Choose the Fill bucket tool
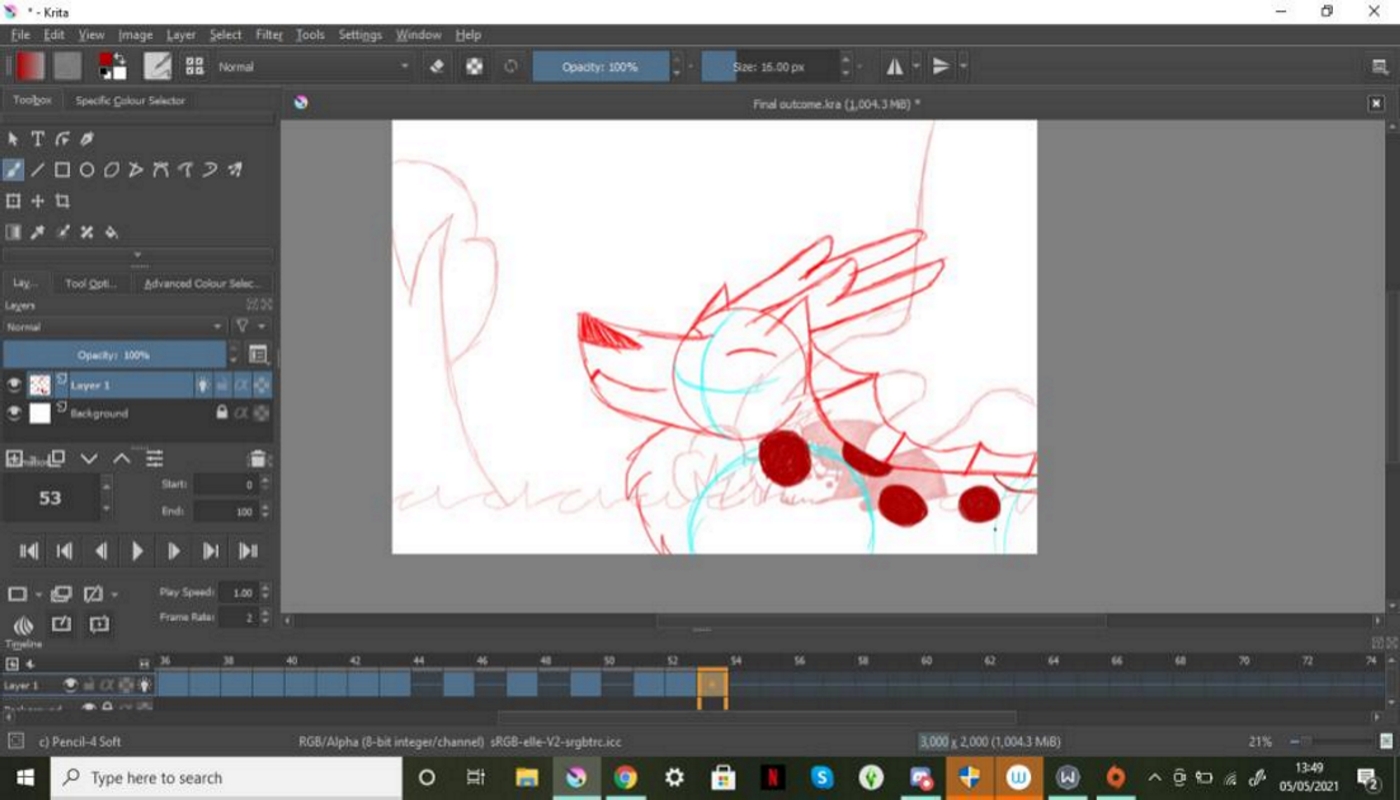1400x800 pixels. [111, 232]
